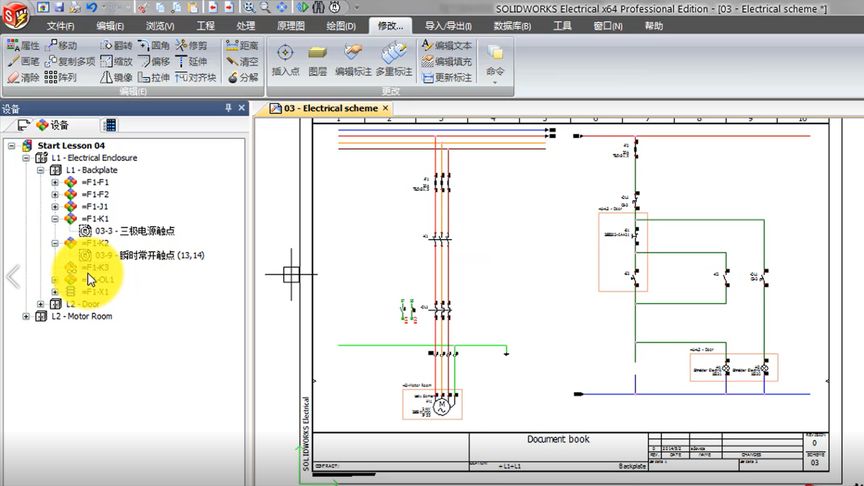
Task: Collapse the L1 - Backplate node
Action: pos(41,170)
